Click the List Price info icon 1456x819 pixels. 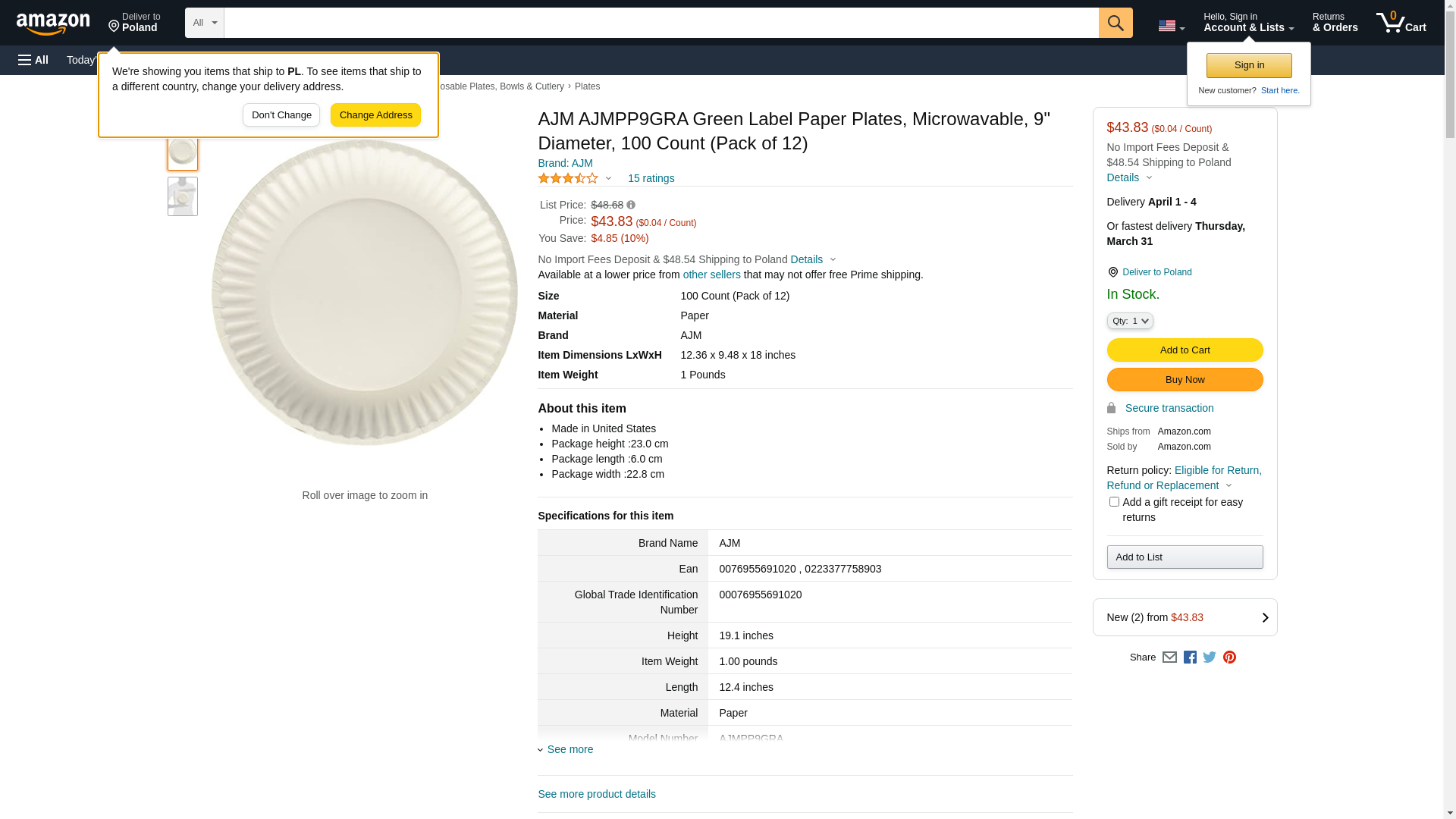pyautogui.click(x=631, y=205)
